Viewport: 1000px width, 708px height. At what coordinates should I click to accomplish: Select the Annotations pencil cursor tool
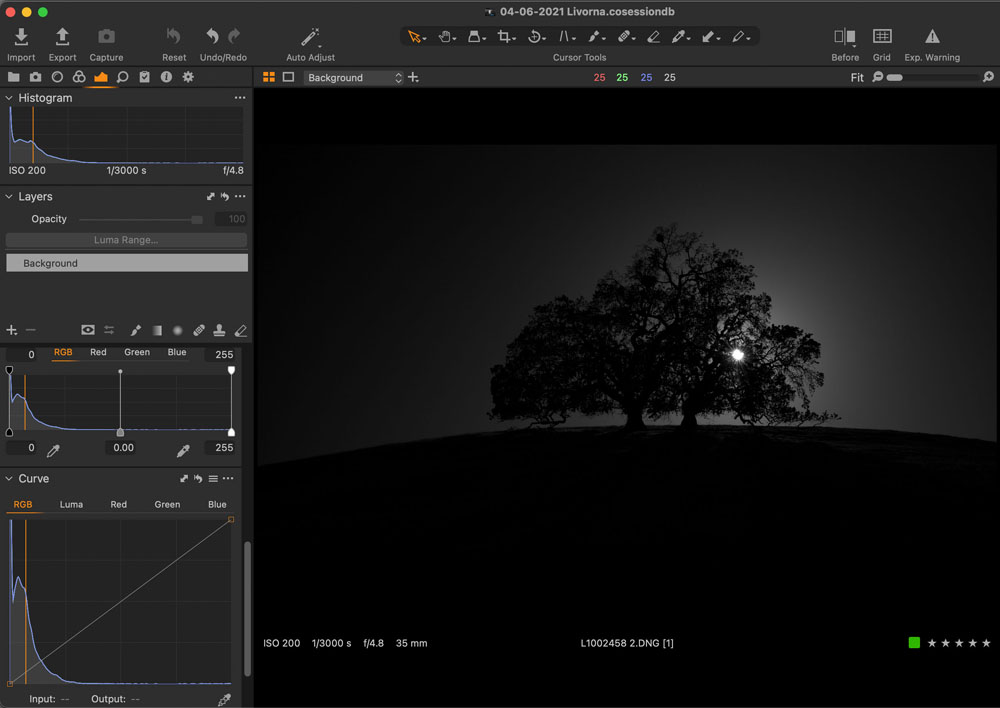[x=740, y=37]
